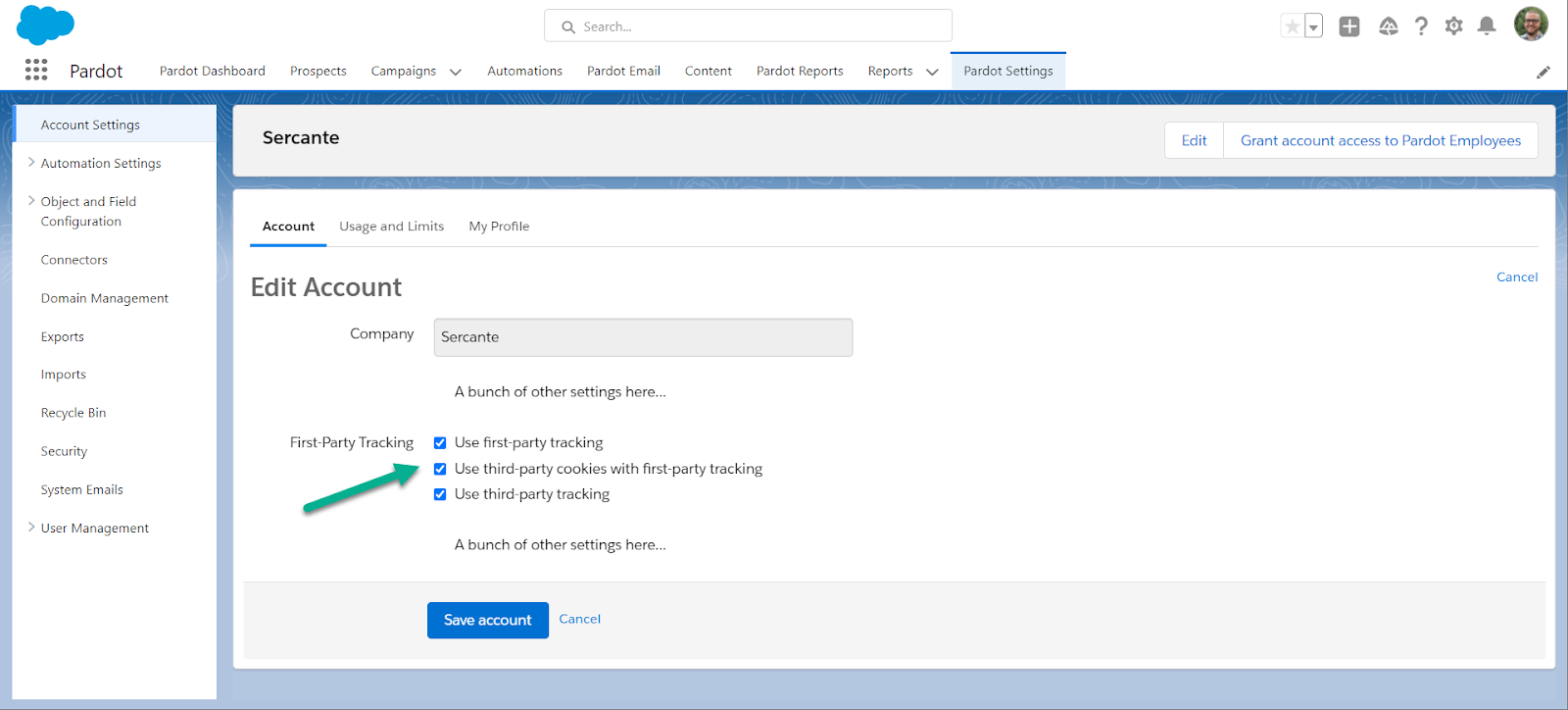Open the user profile avatar

[1531, 25]
